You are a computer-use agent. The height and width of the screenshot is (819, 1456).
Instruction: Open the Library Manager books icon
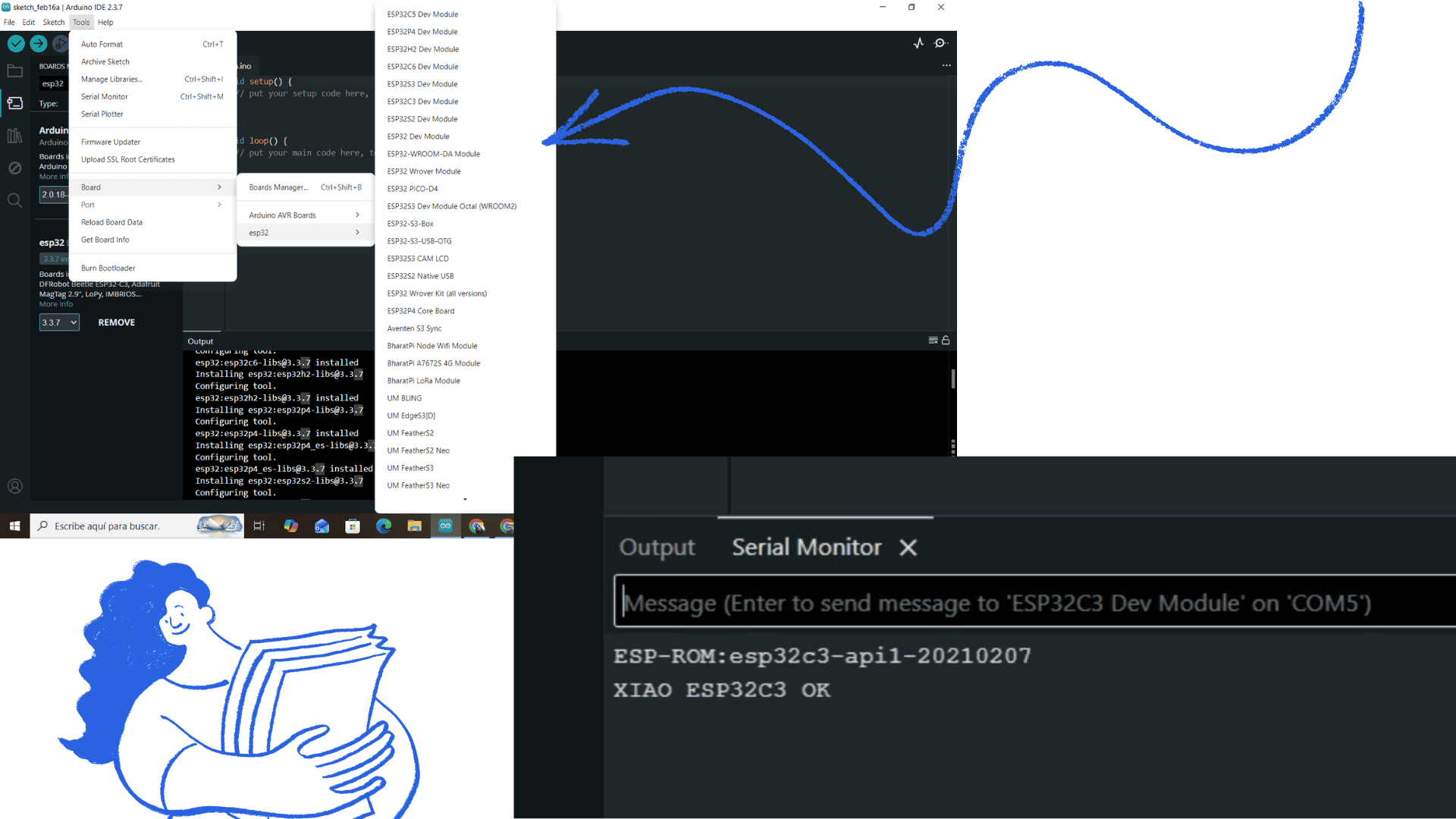[x=15, y=136]
